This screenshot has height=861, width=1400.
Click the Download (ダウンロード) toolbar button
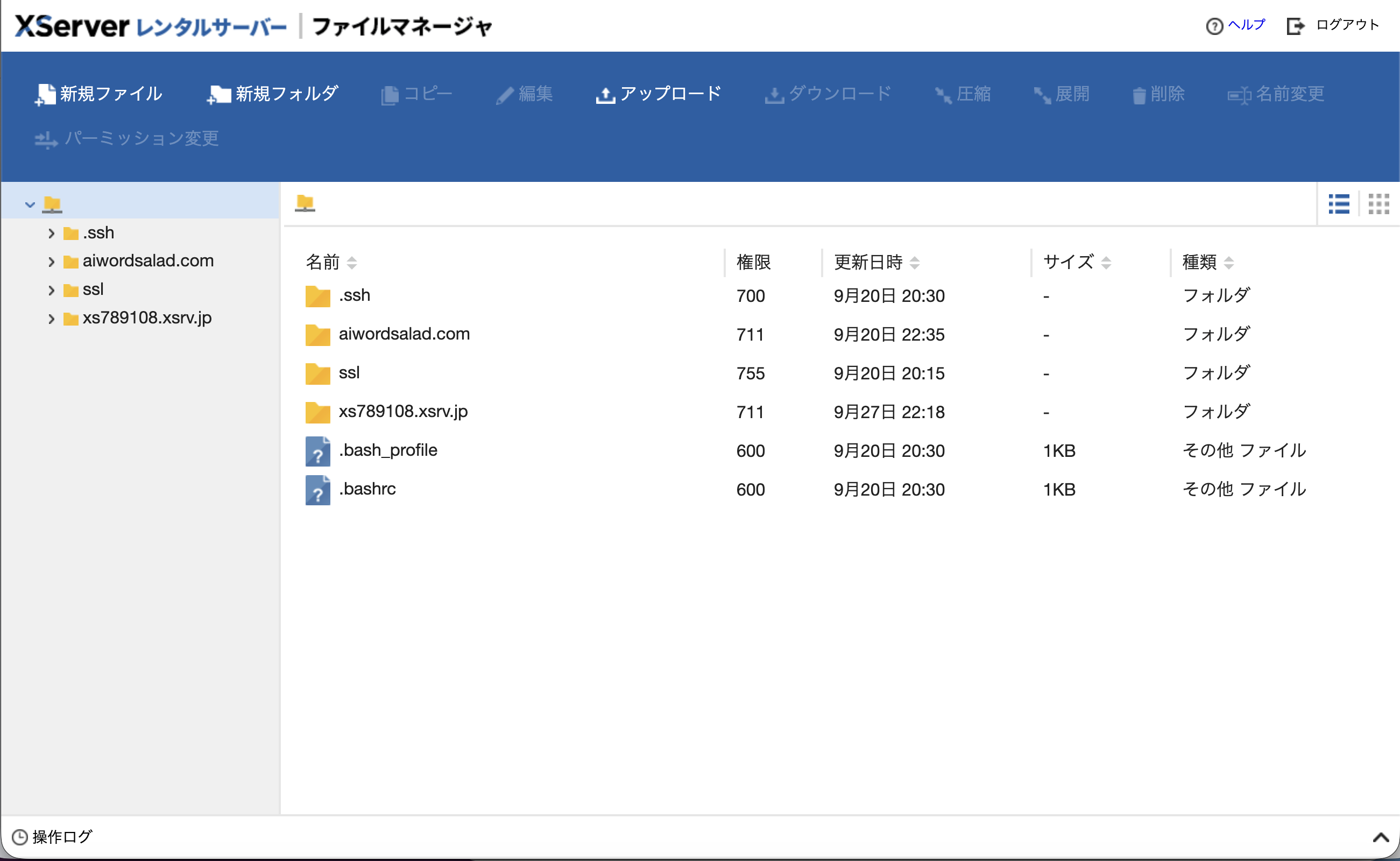tap(829, 94)
